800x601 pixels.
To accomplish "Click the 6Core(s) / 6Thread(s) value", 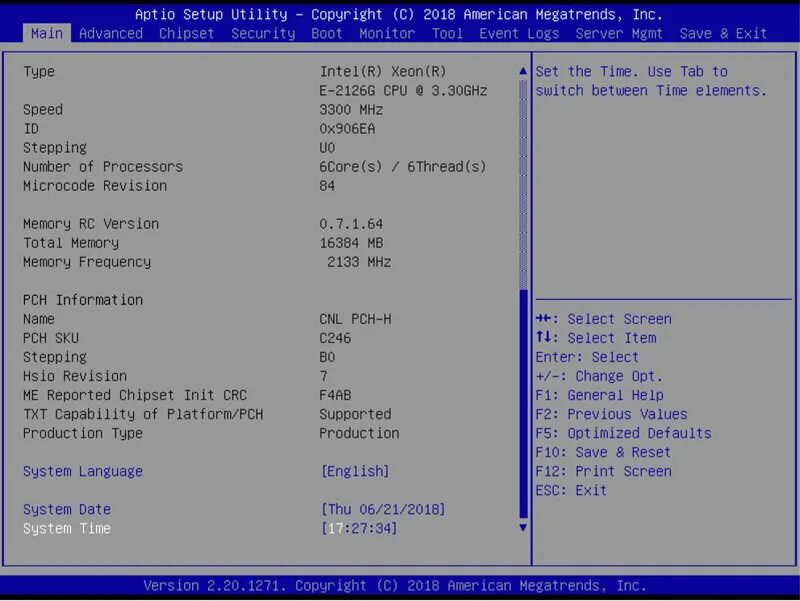I will [403, 167].
